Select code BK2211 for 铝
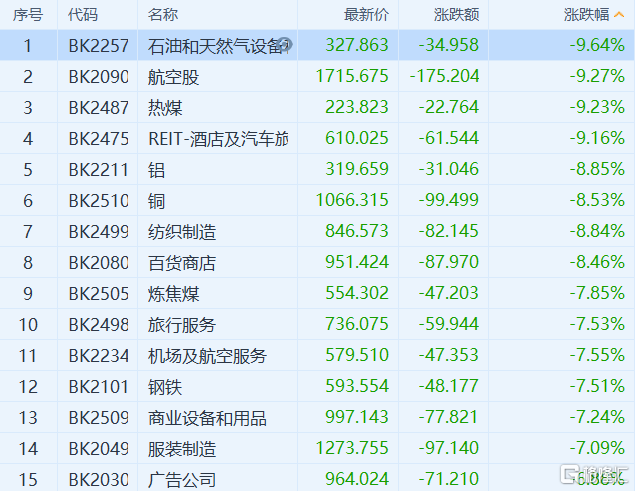 [99, 169]
